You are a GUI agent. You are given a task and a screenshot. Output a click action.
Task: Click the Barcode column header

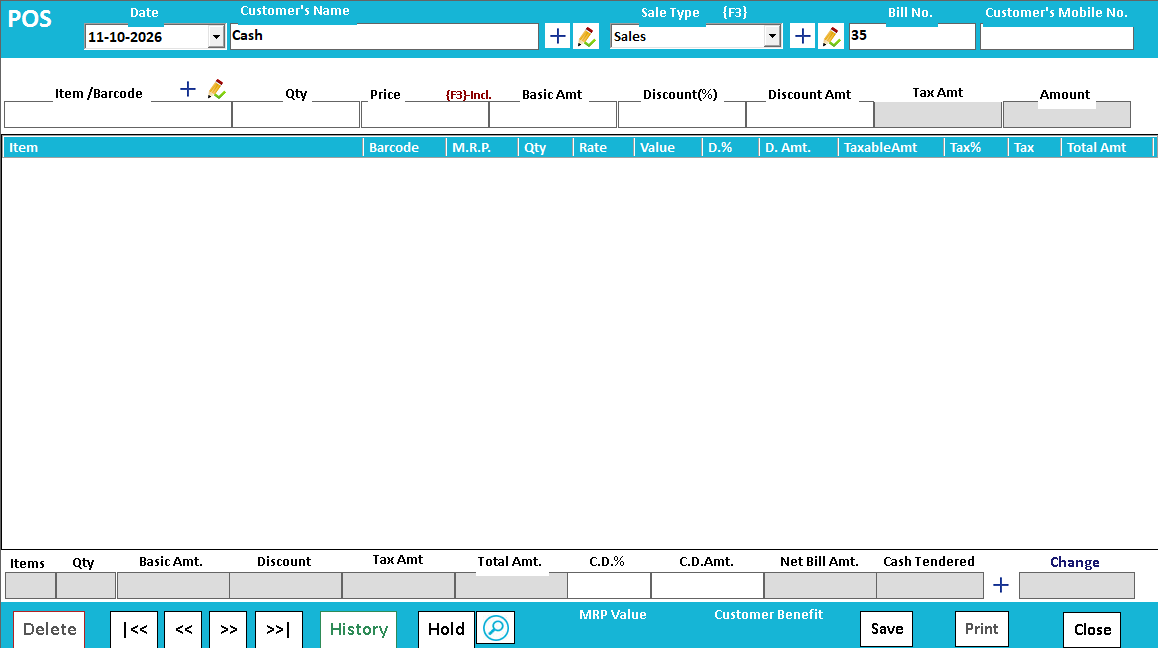tap(405, 148)
